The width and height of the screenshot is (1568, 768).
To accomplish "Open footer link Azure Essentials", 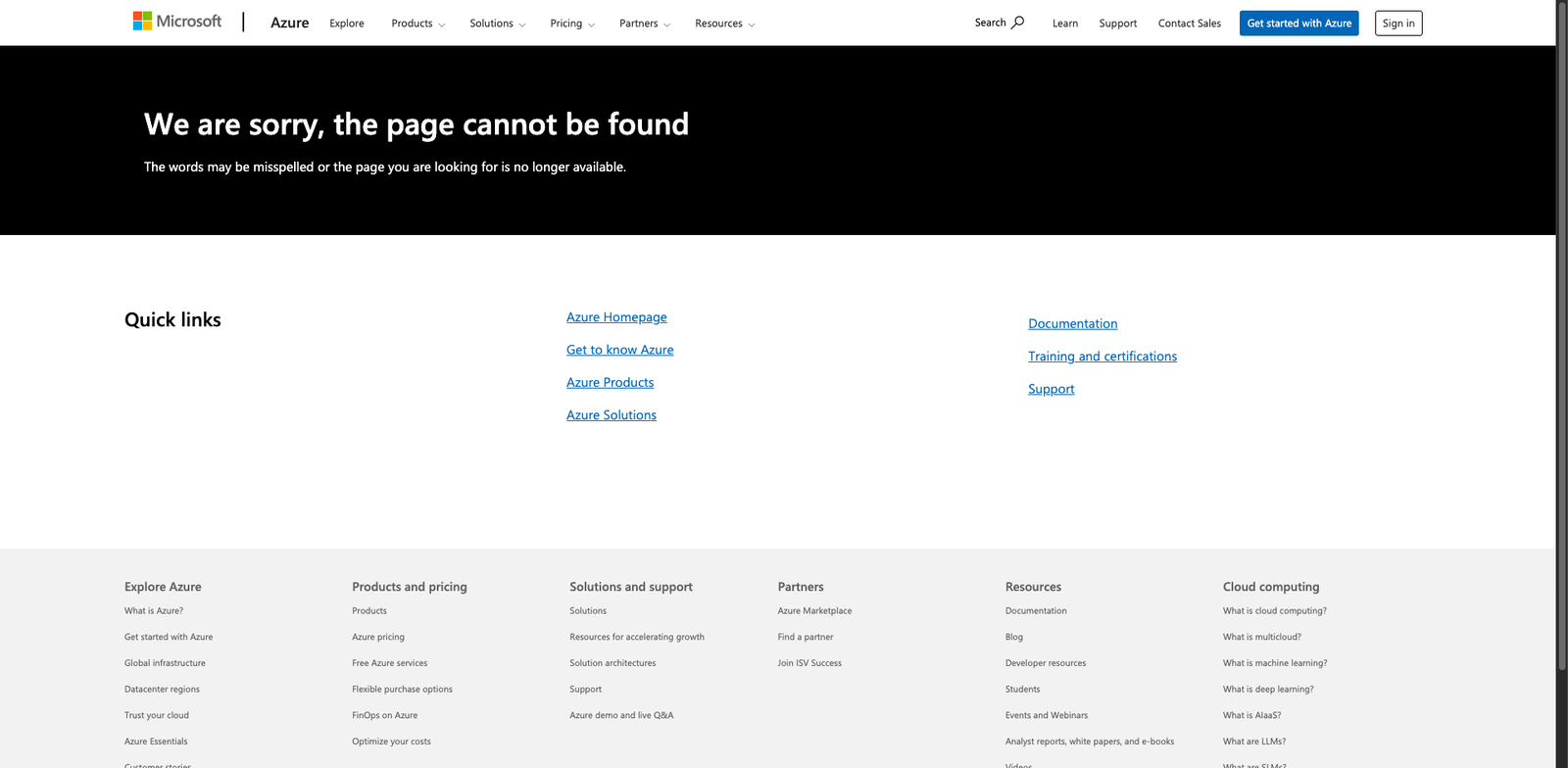I will 156,742.
